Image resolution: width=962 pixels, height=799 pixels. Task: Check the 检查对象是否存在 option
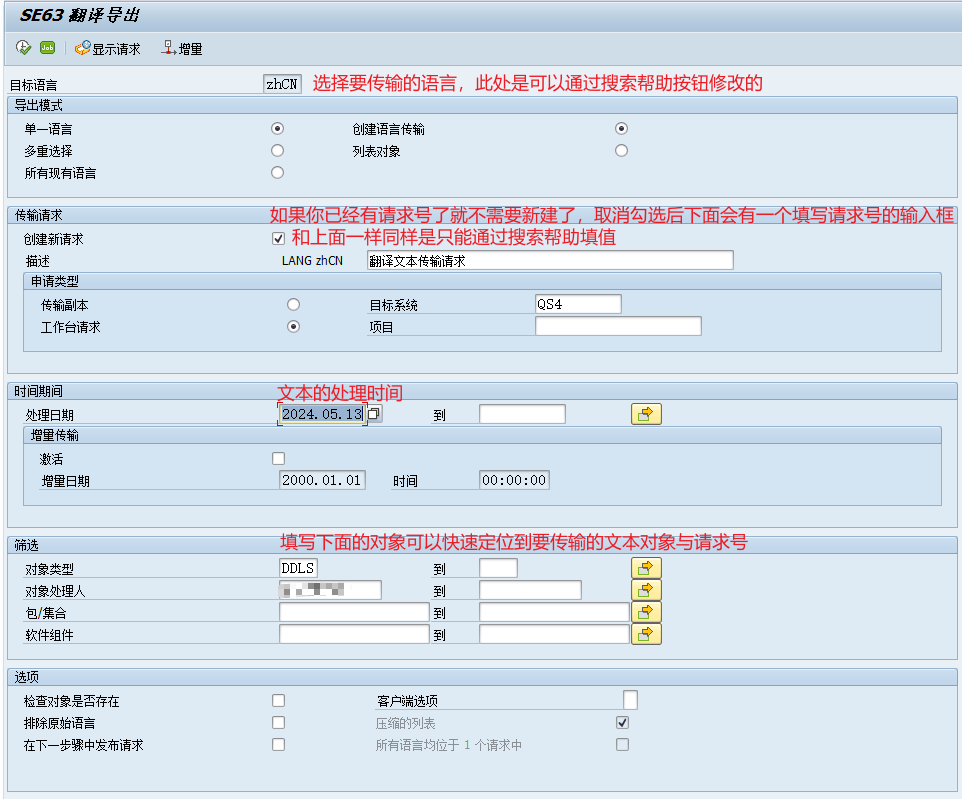pos(277,700)
